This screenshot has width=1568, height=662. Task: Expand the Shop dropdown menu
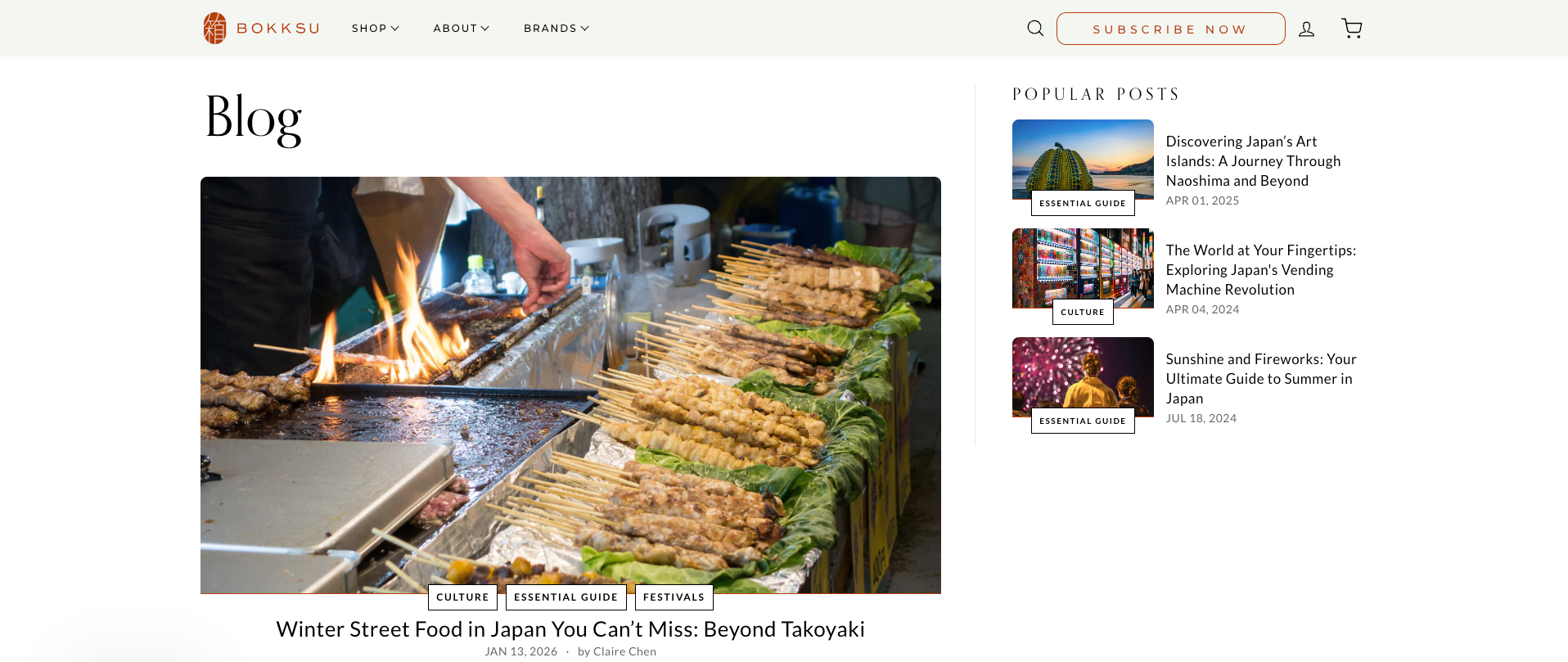pos(376,29)
